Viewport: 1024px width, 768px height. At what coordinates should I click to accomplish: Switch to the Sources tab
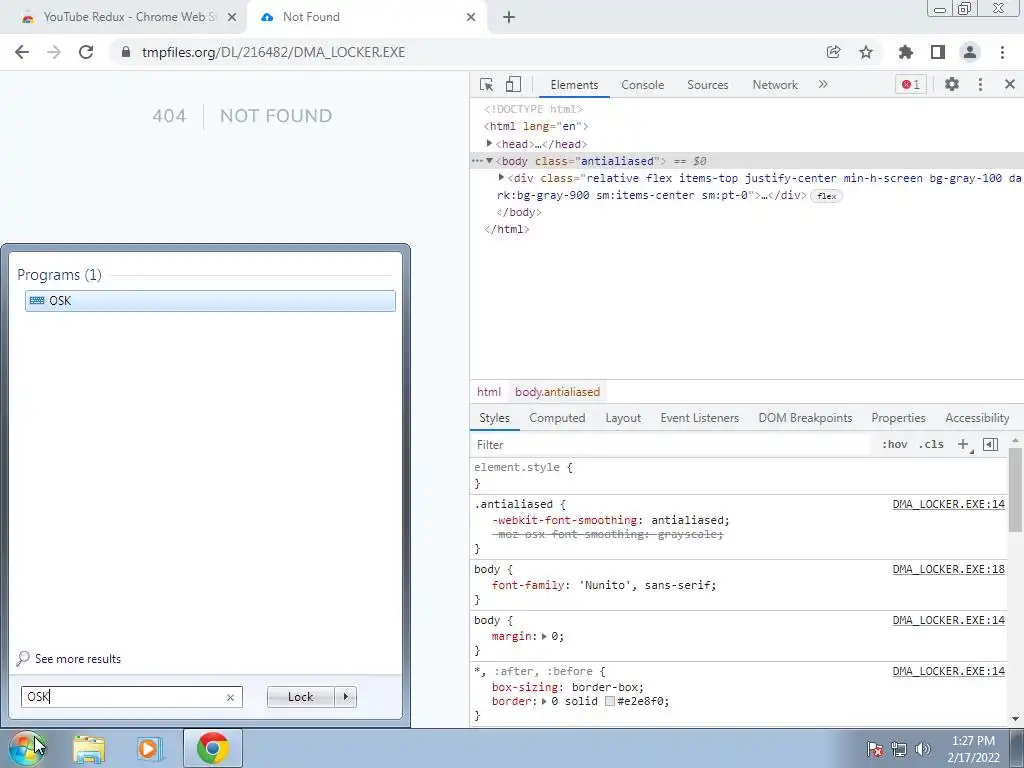point(707,85)
